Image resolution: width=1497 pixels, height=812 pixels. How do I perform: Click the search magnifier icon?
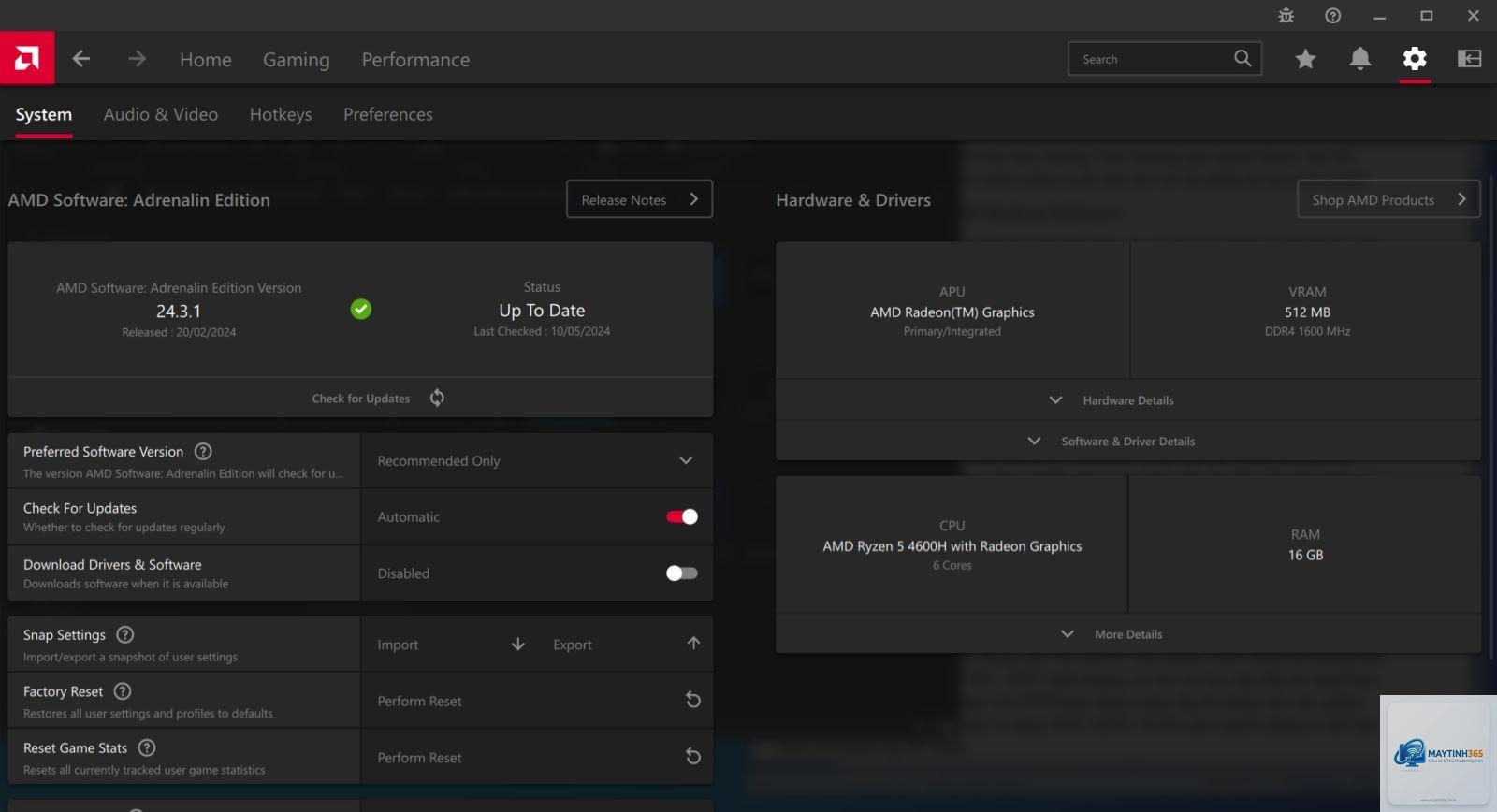coord(1243,58)
